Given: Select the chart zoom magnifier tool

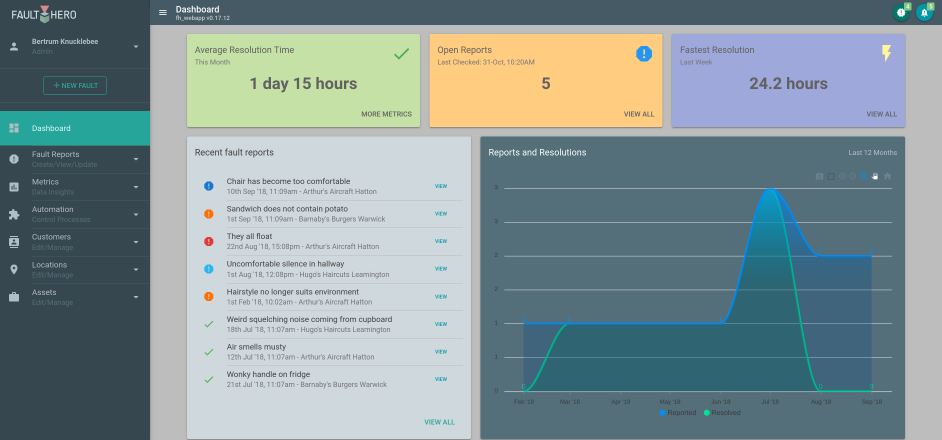Looking at the screenshot, I should (864, 176).
